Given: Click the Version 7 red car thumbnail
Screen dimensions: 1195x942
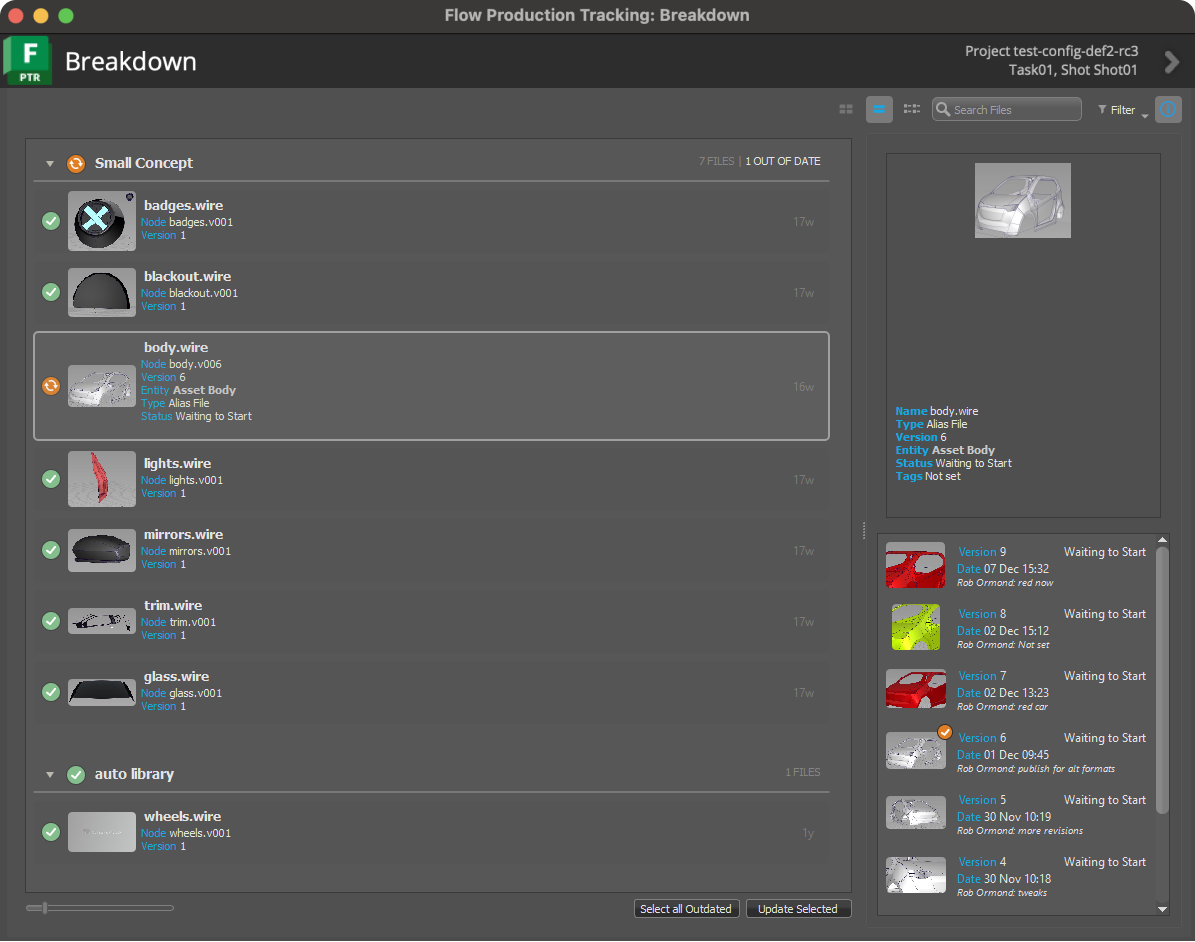Looking at the screenshot, I should point(915,689).
